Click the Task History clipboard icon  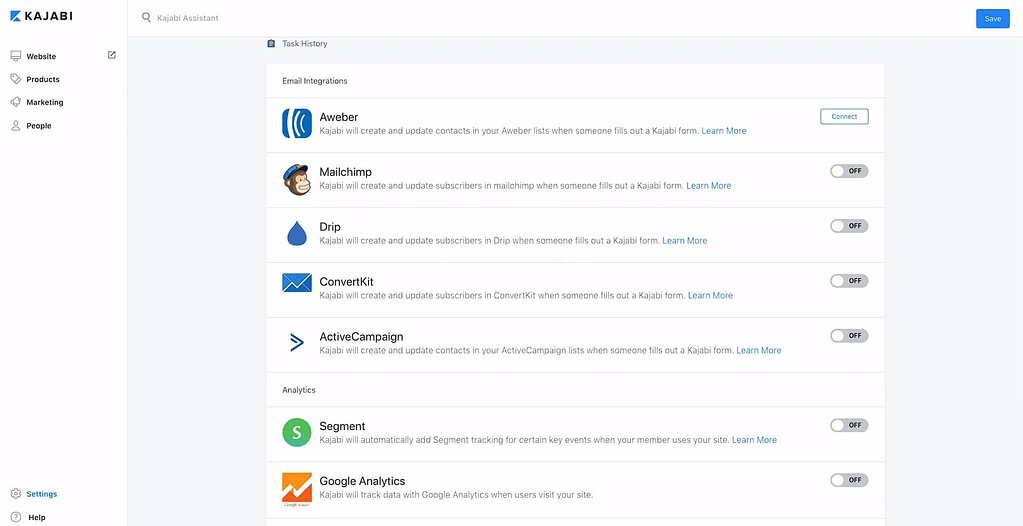coord(271,44)
